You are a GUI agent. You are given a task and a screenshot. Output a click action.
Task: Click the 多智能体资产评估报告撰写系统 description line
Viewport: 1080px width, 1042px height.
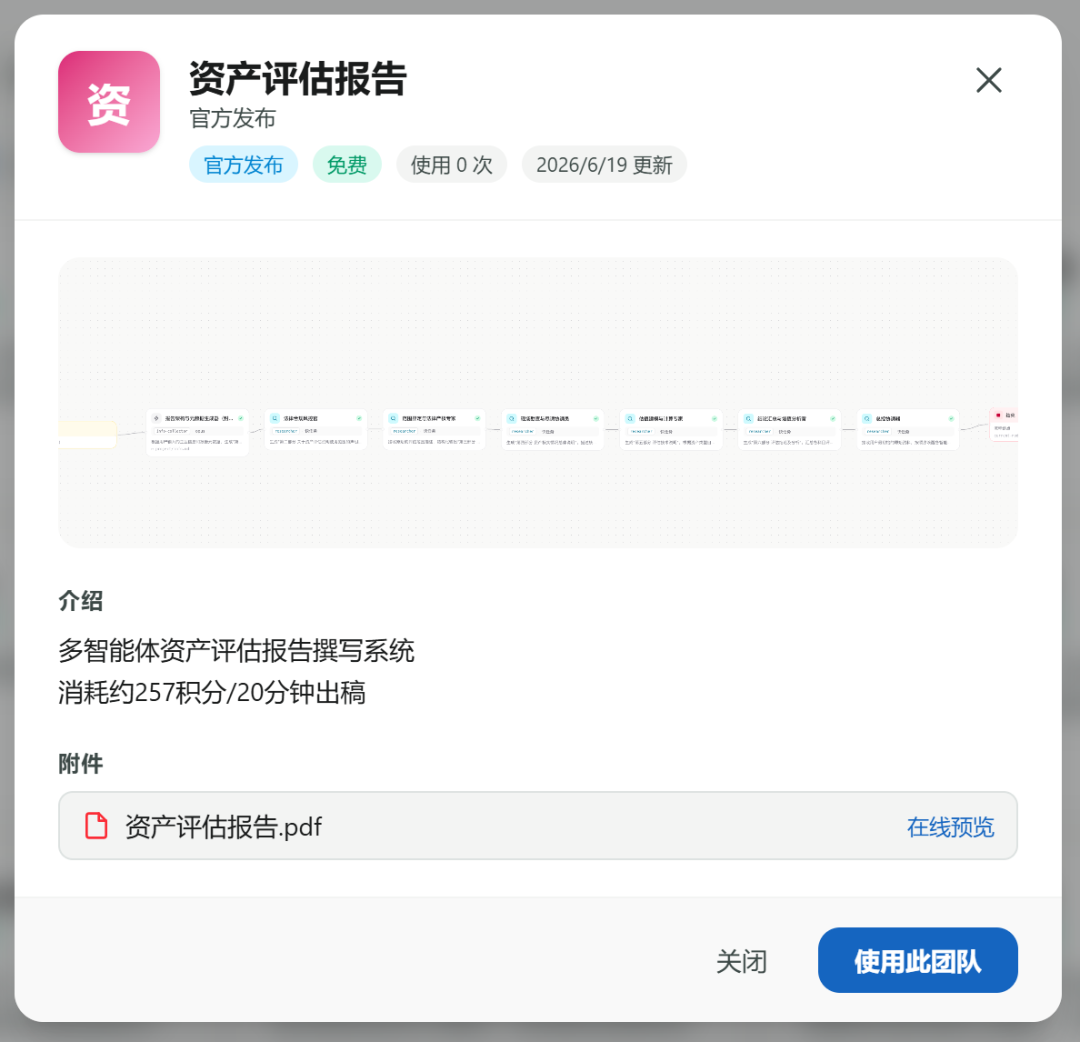point(236,651)
